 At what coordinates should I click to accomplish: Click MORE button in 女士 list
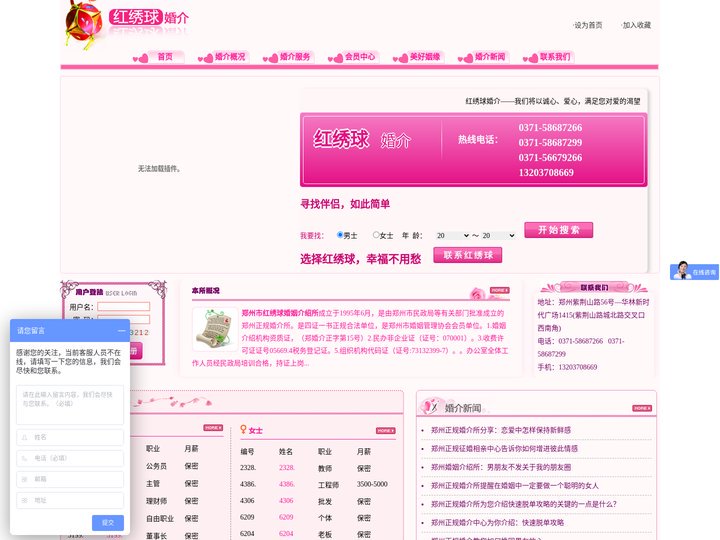coord(386,431)
